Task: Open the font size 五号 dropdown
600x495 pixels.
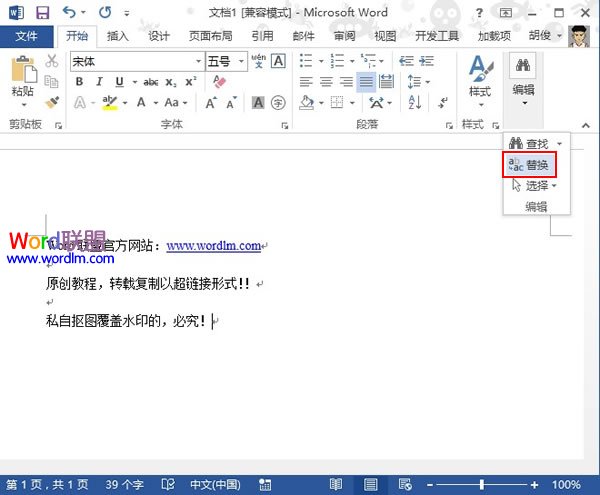Action: 241,61
